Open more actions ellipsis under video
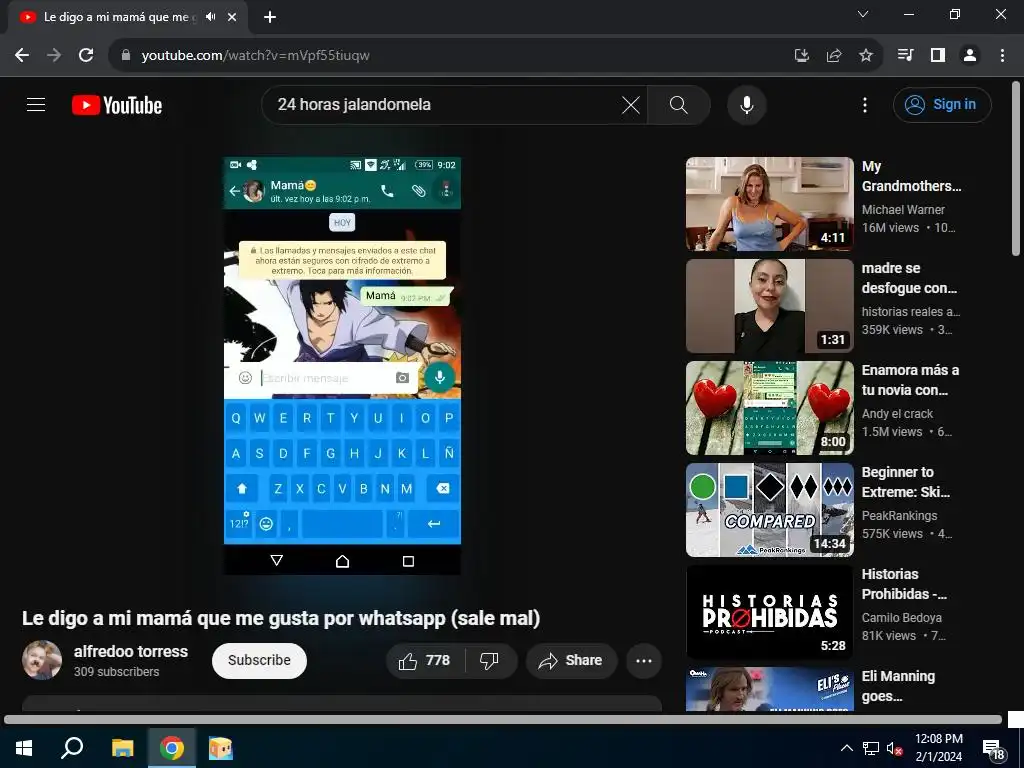1024x768 pixels. coord(644,661)
